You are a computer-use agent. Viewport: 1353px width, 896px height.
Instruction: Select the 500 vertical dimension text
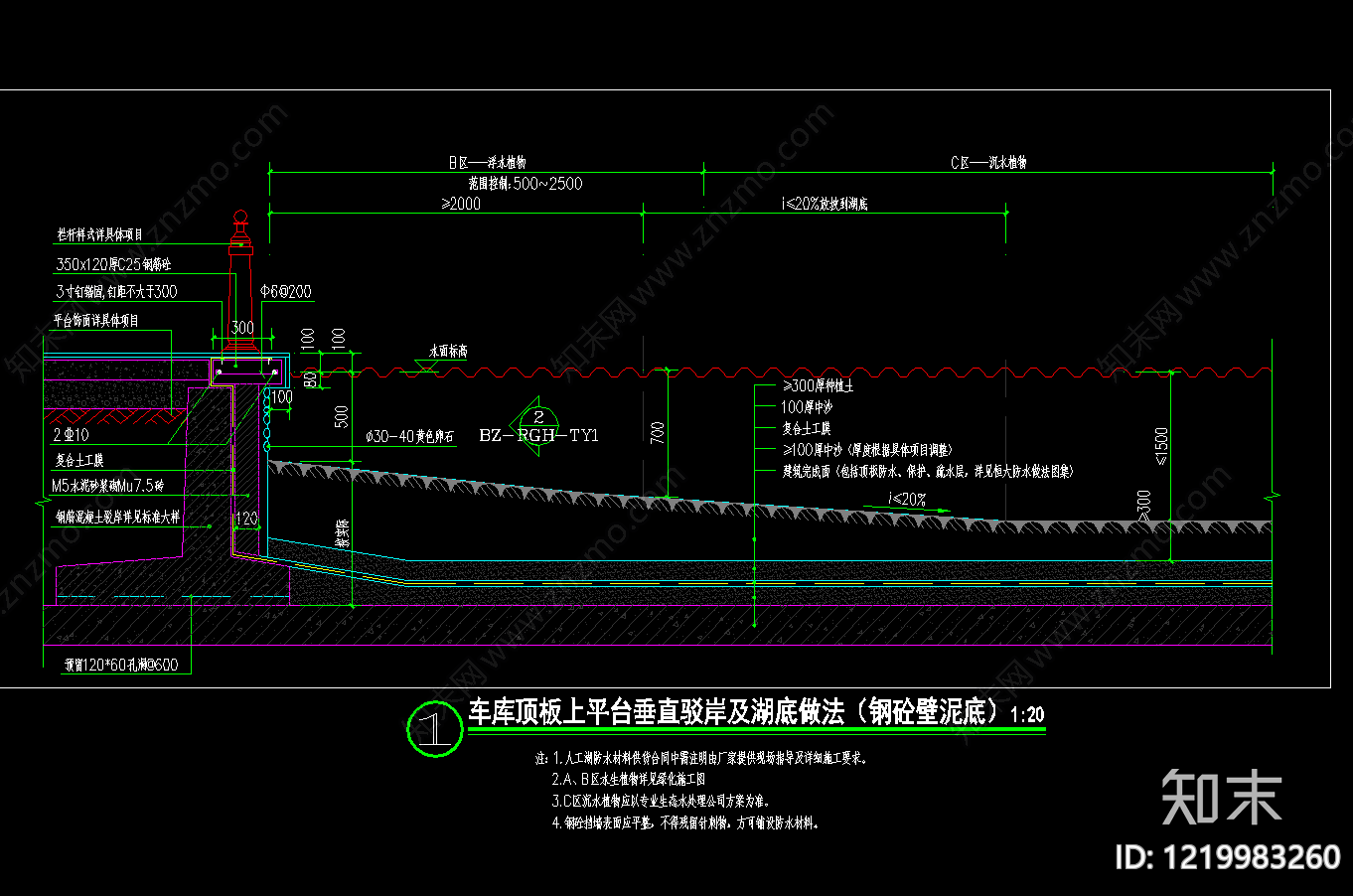(342, 416)
